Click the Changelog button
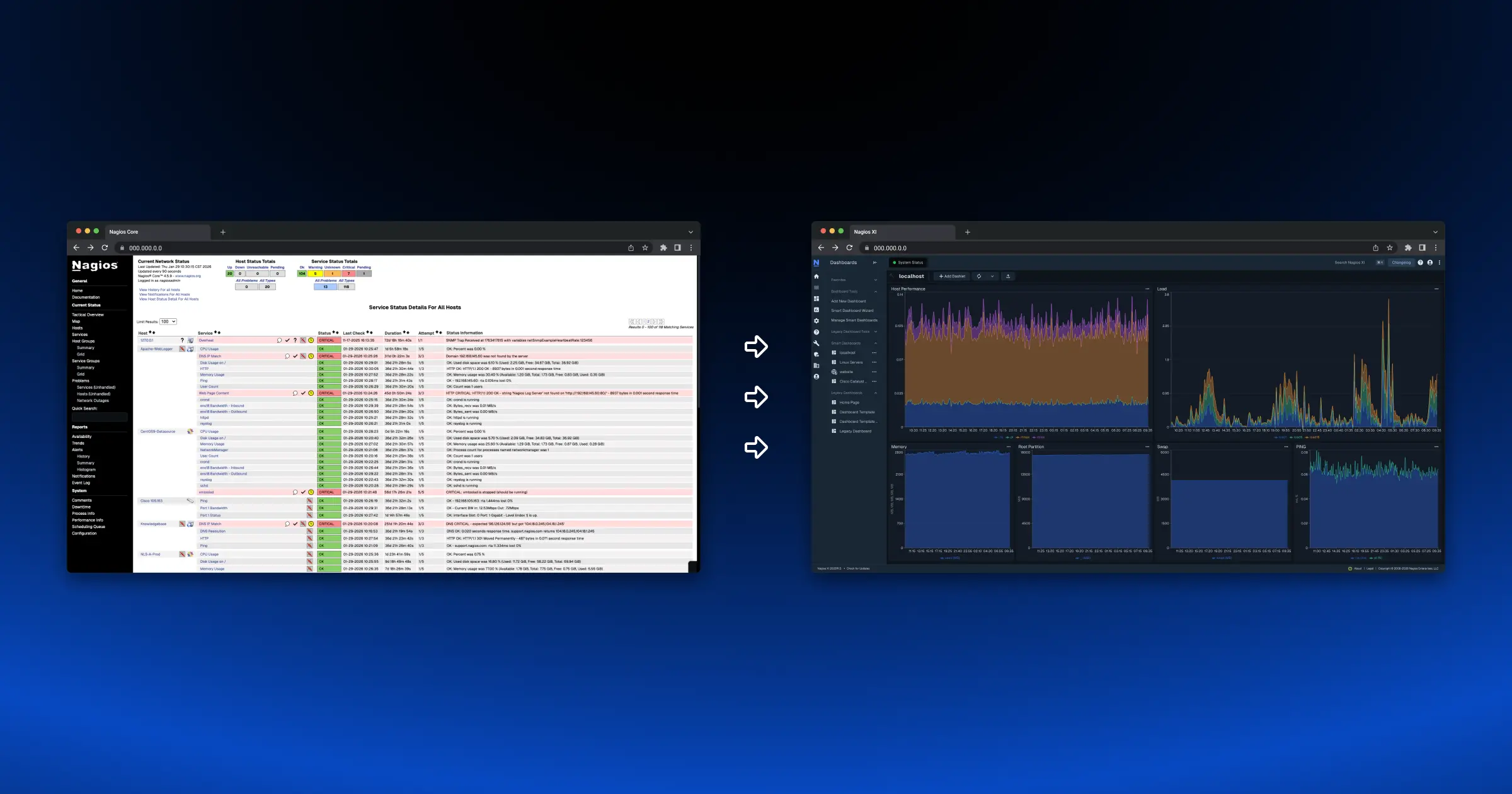 pyautogui.click(x=1401, y=263)
